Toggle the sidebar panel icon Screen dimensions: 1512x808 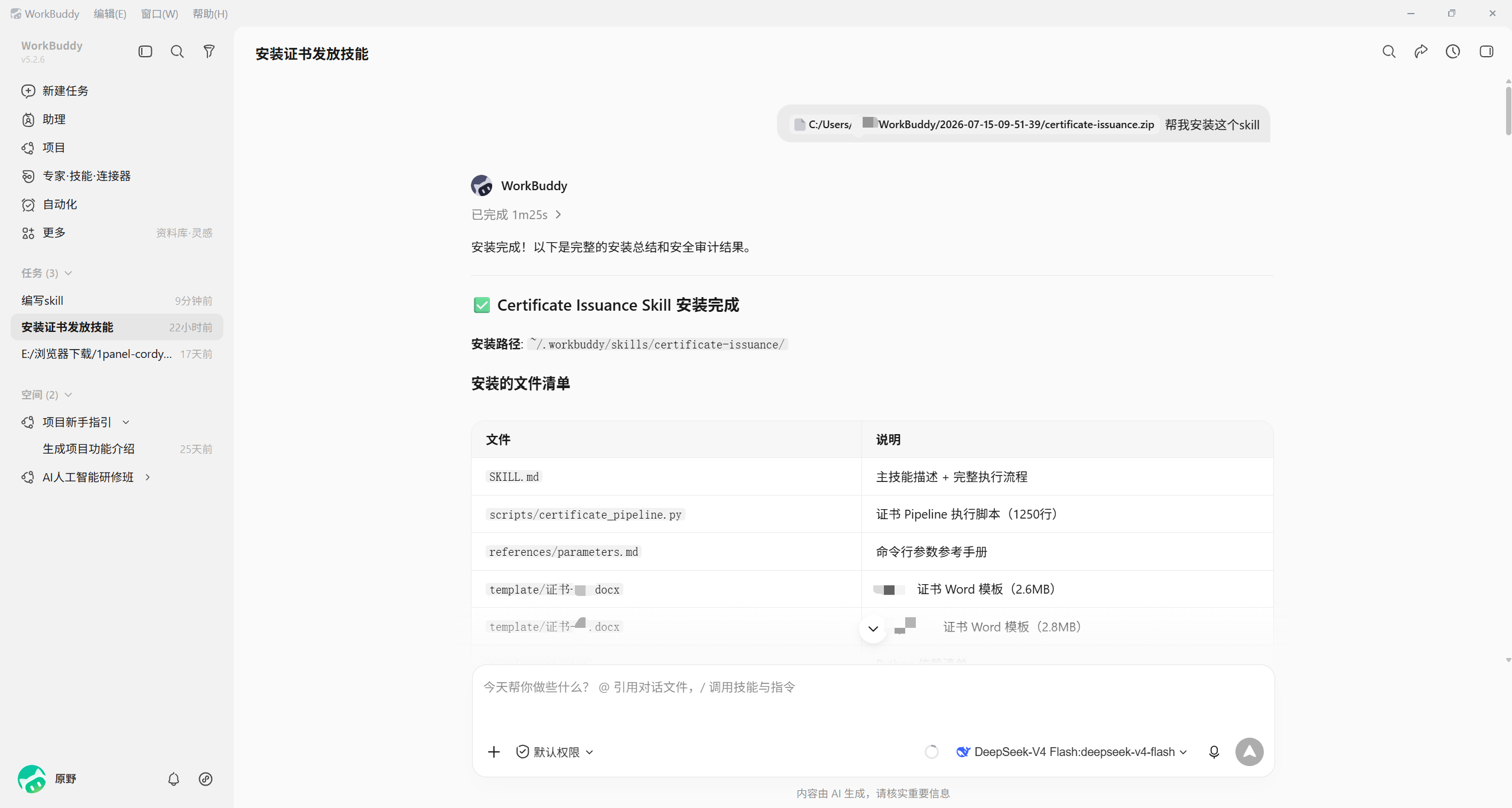tap(145, 51)
